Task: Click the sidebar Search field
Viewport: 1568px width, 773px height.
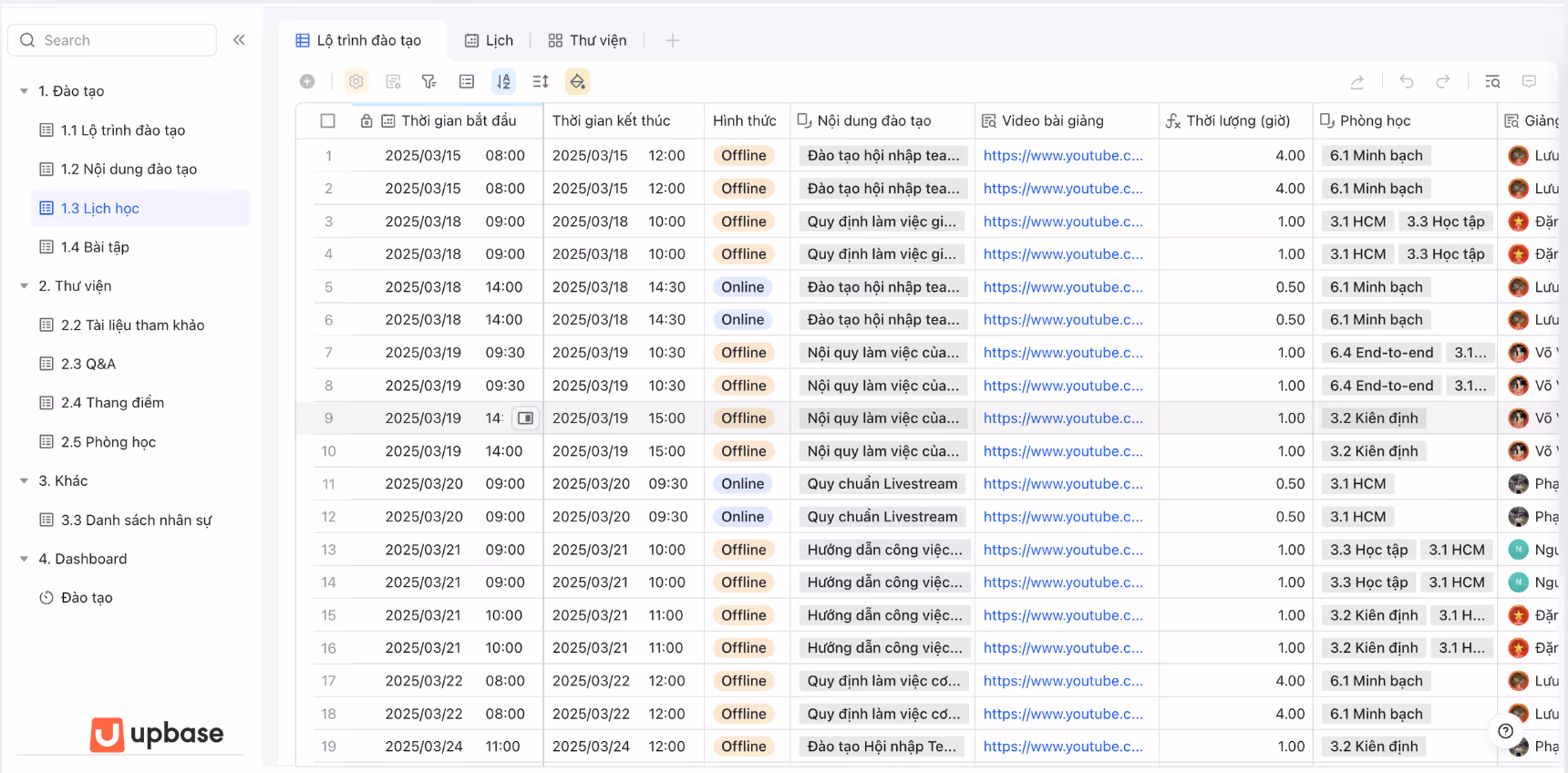Action: [x=112, y=40]
